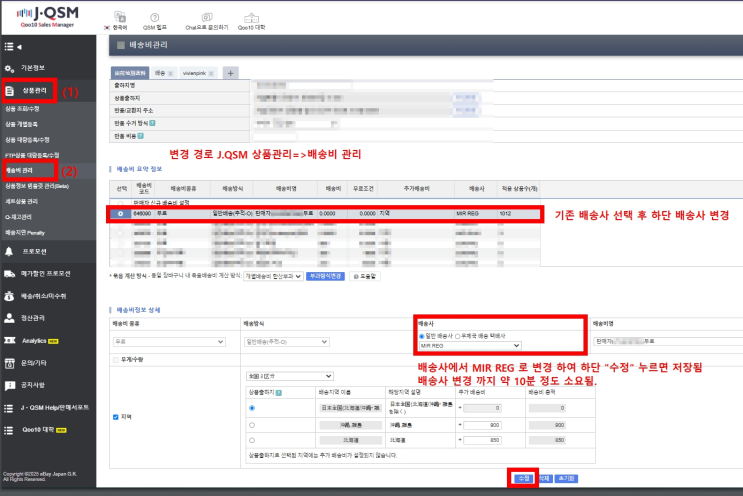Open Q-재고관리 in sidebar
This screenshot has height=496, width=743.
tap(18, 217)
